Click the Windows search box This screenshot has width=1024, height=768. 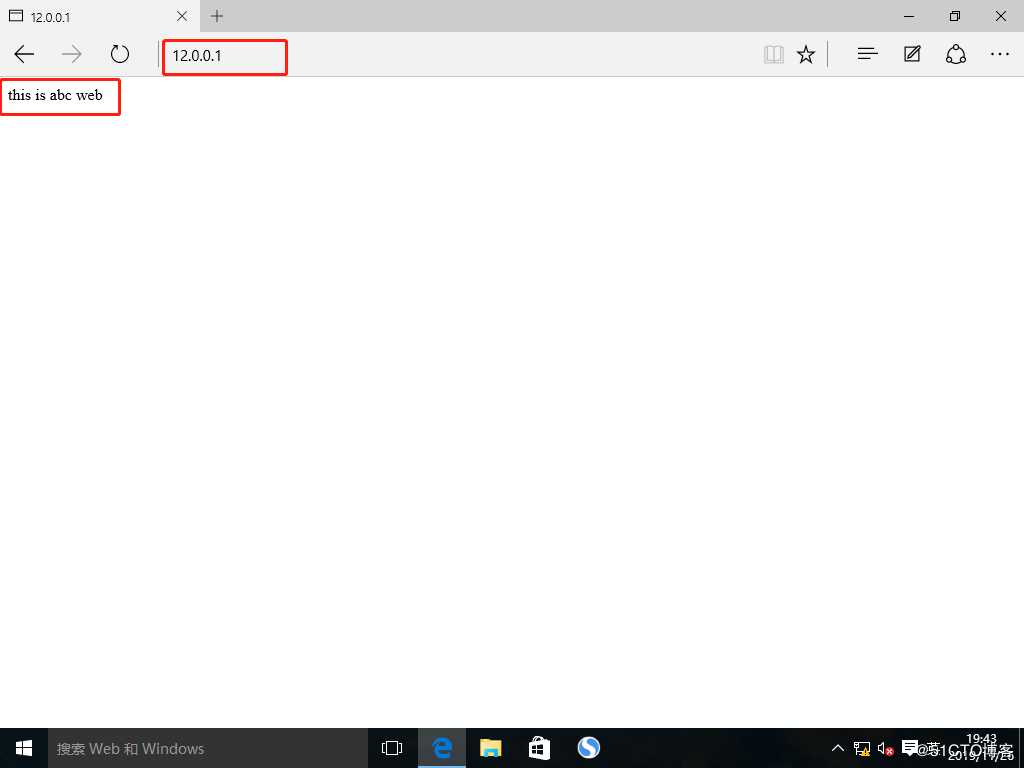(x=208, y=748)
